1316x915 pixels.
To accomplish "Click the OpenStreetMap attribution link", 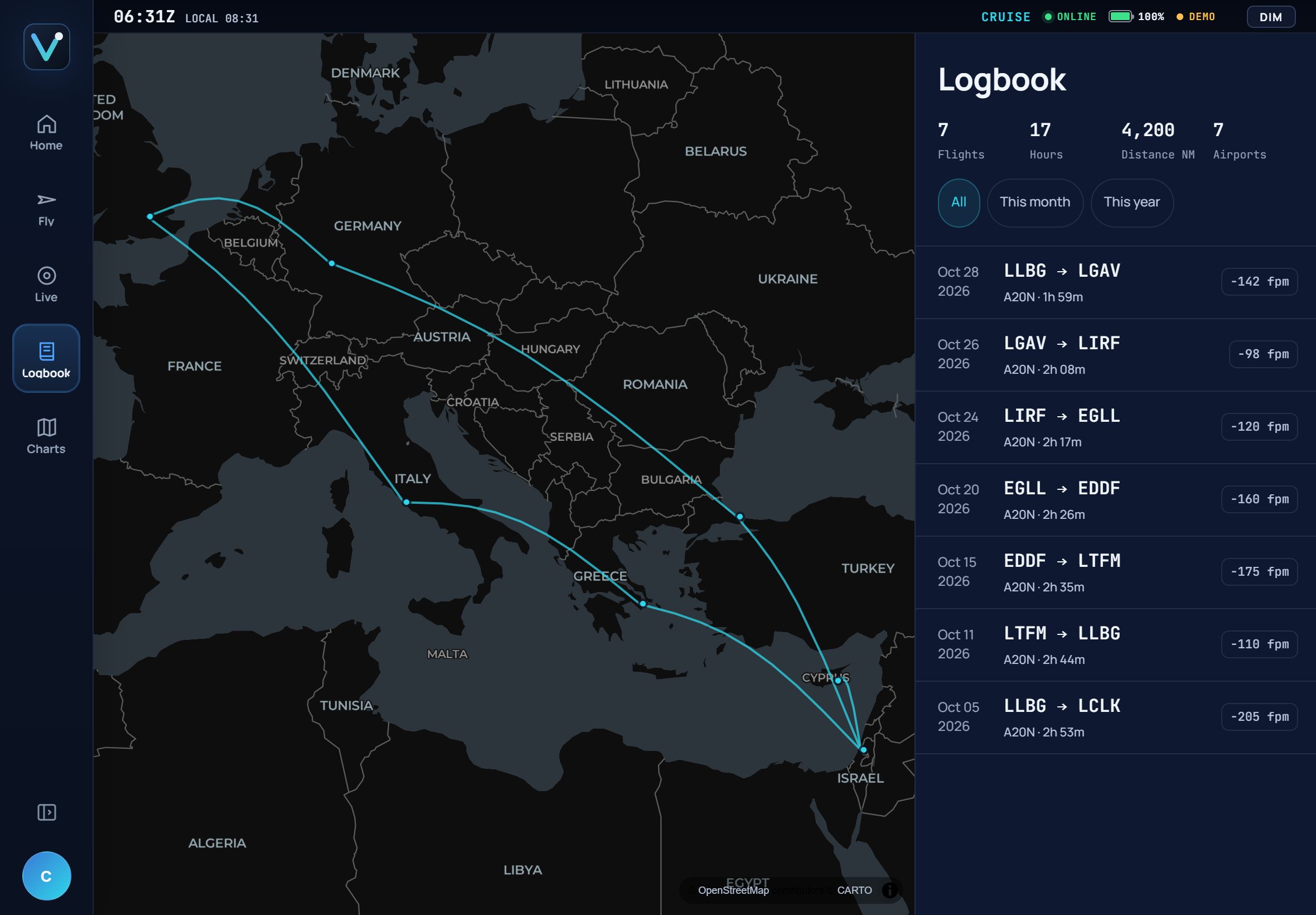I will (733, 890).
